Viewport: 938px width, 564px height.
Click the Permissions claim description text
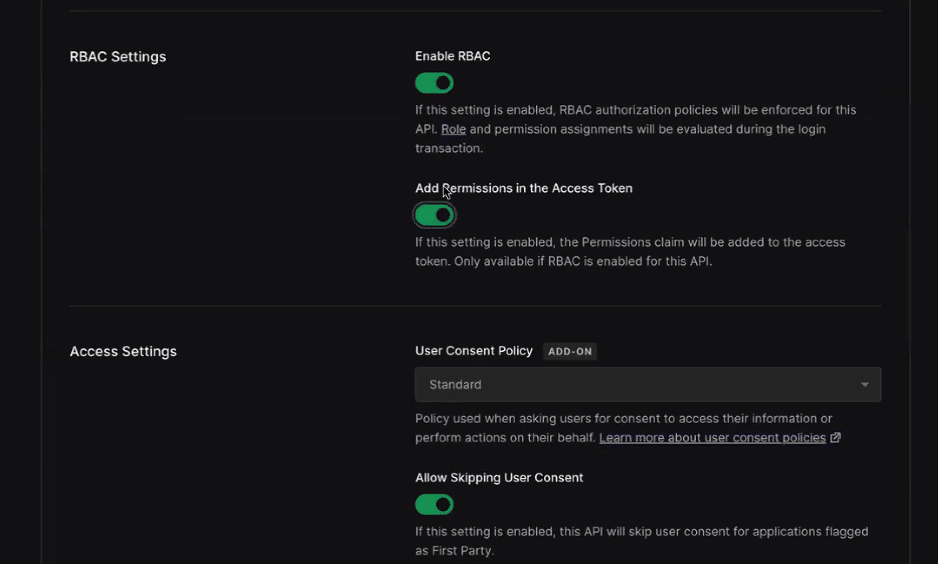(630, 252)
